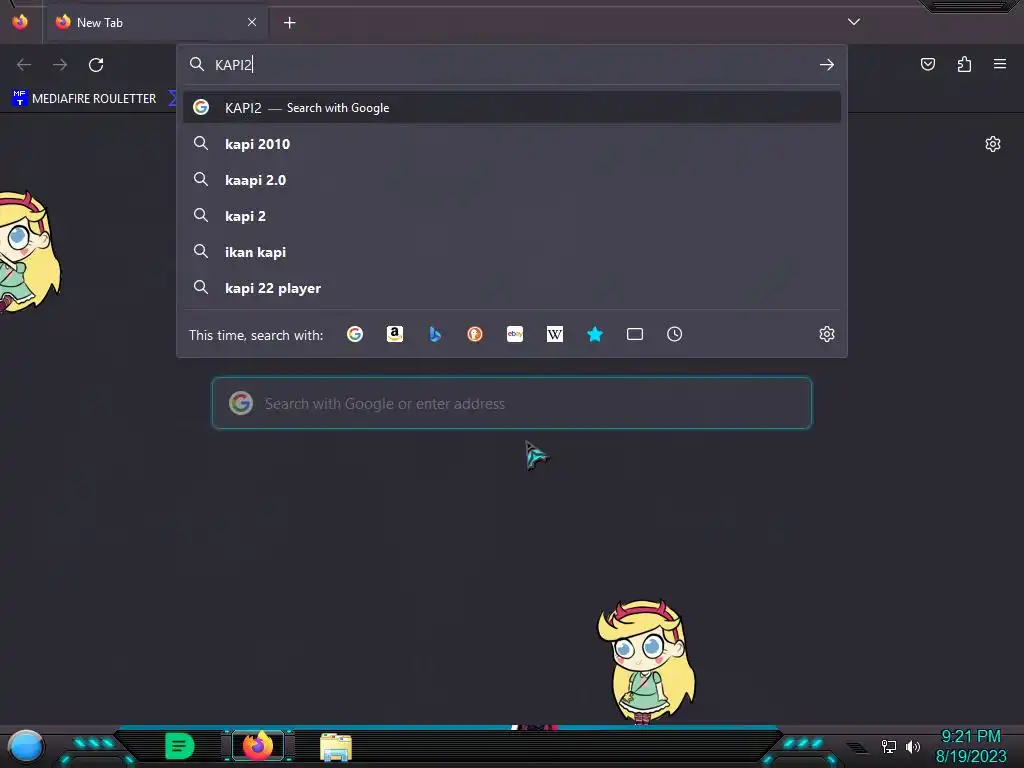Image resolution: width=1024 pixels, height=768 pixels.
Task: Click the Go arrow in address bar
Action: 827,65
